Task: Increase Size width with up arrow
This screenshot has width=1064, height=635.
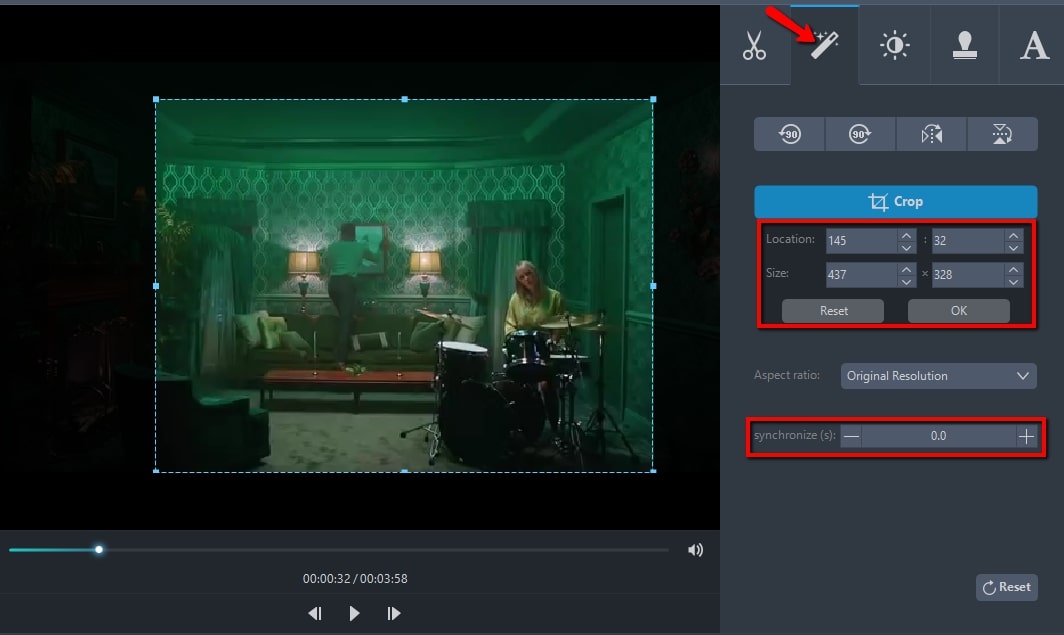Action: (x=907, y=269)
